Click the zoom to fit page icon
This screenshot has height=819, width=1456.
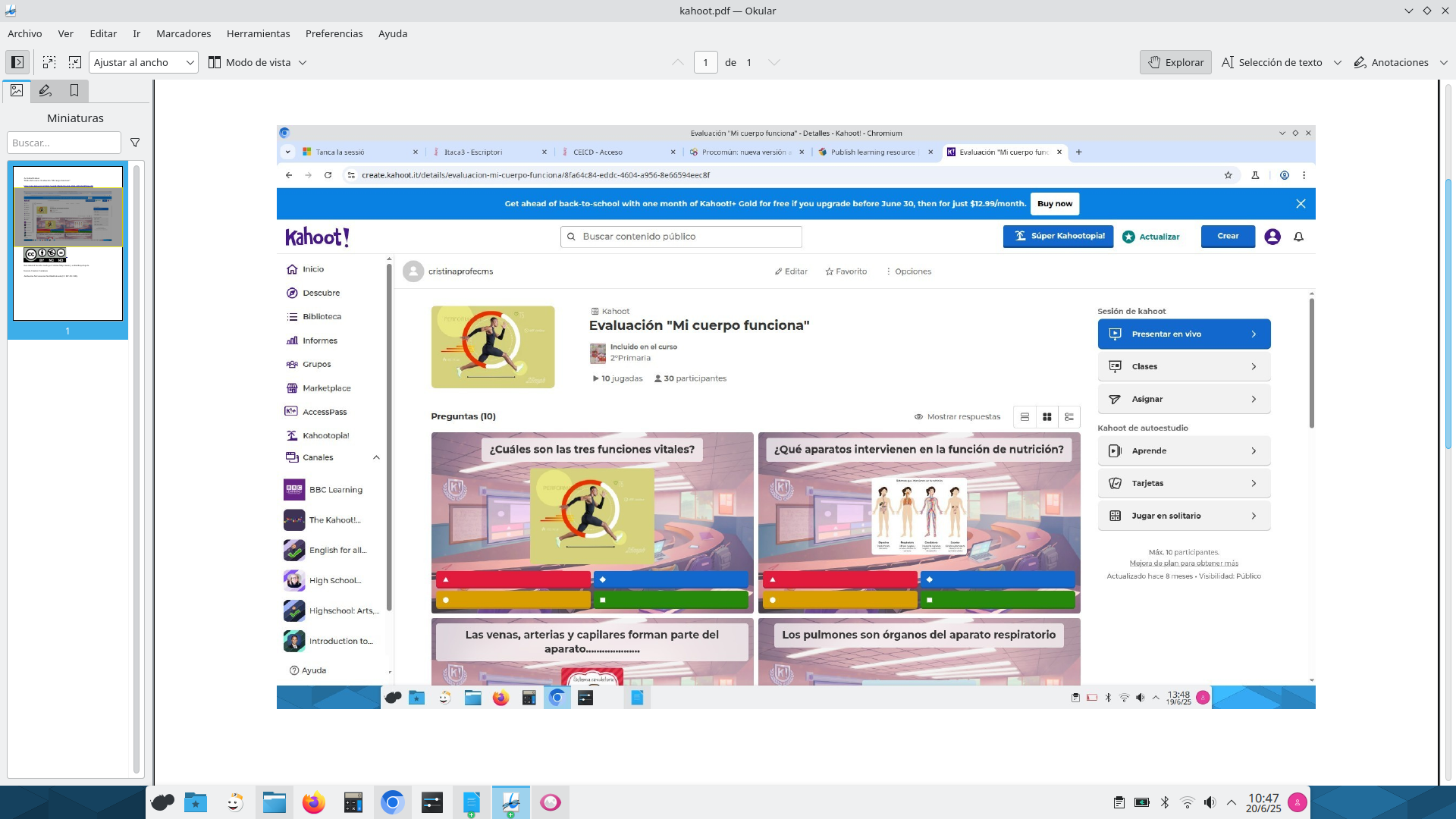pos(49,62)
